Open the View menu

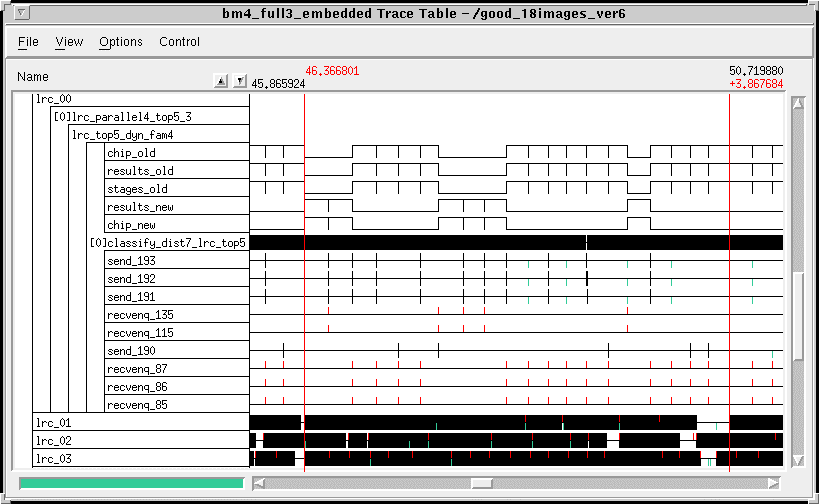(x=69, y=42)
